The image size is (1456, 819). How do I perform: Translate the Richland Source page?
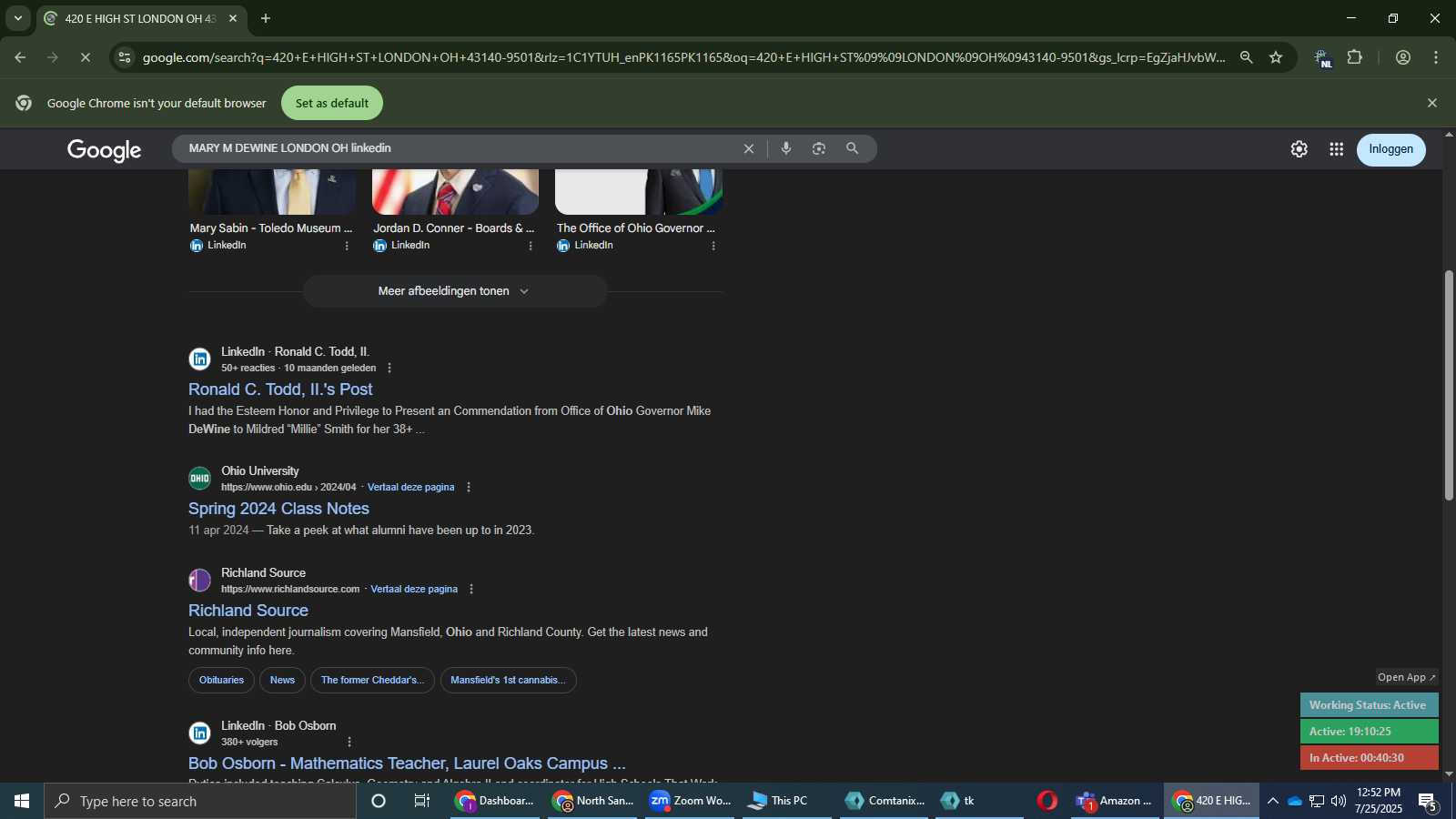click(414, 590)
